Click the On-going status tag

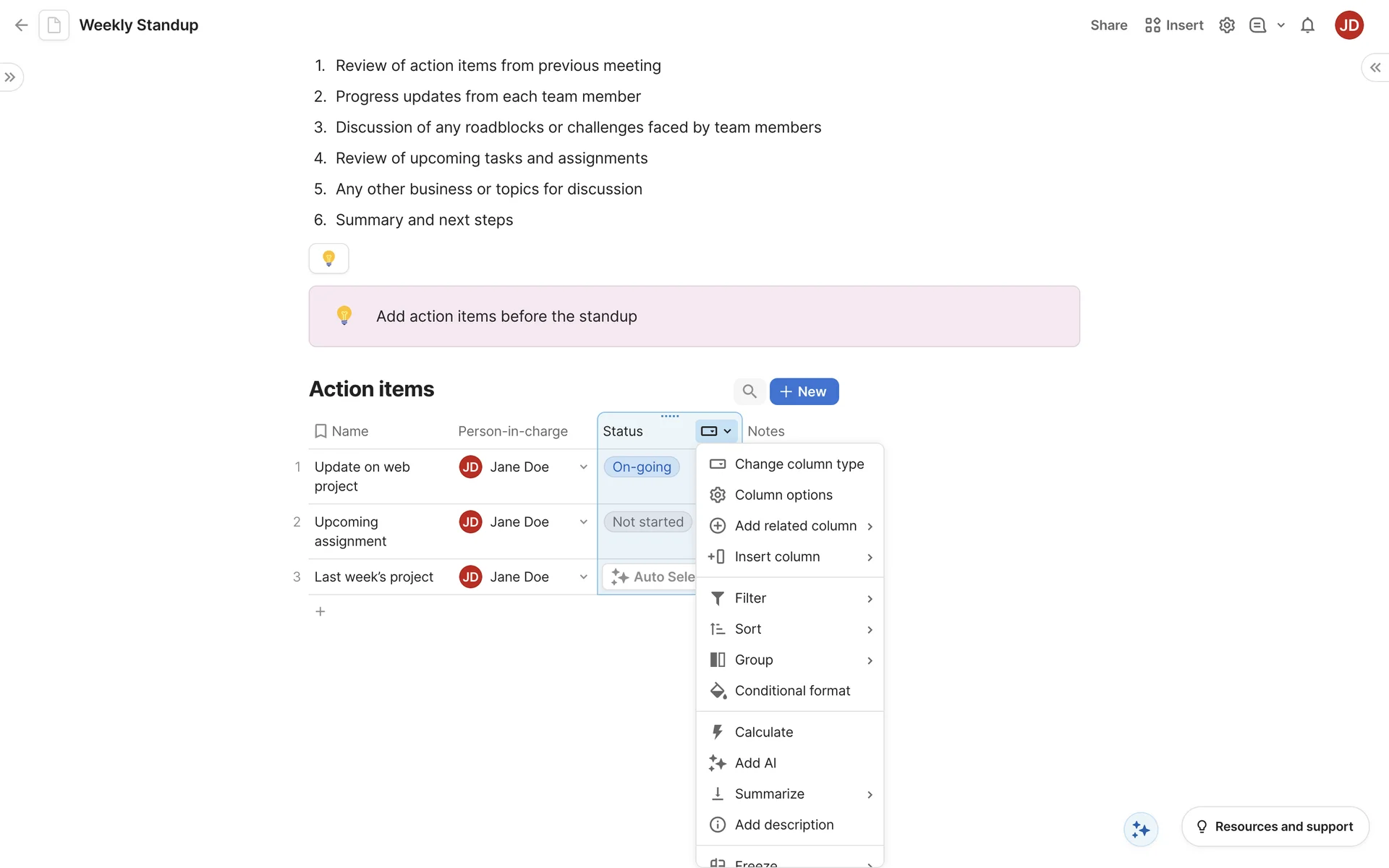[642, 467]
